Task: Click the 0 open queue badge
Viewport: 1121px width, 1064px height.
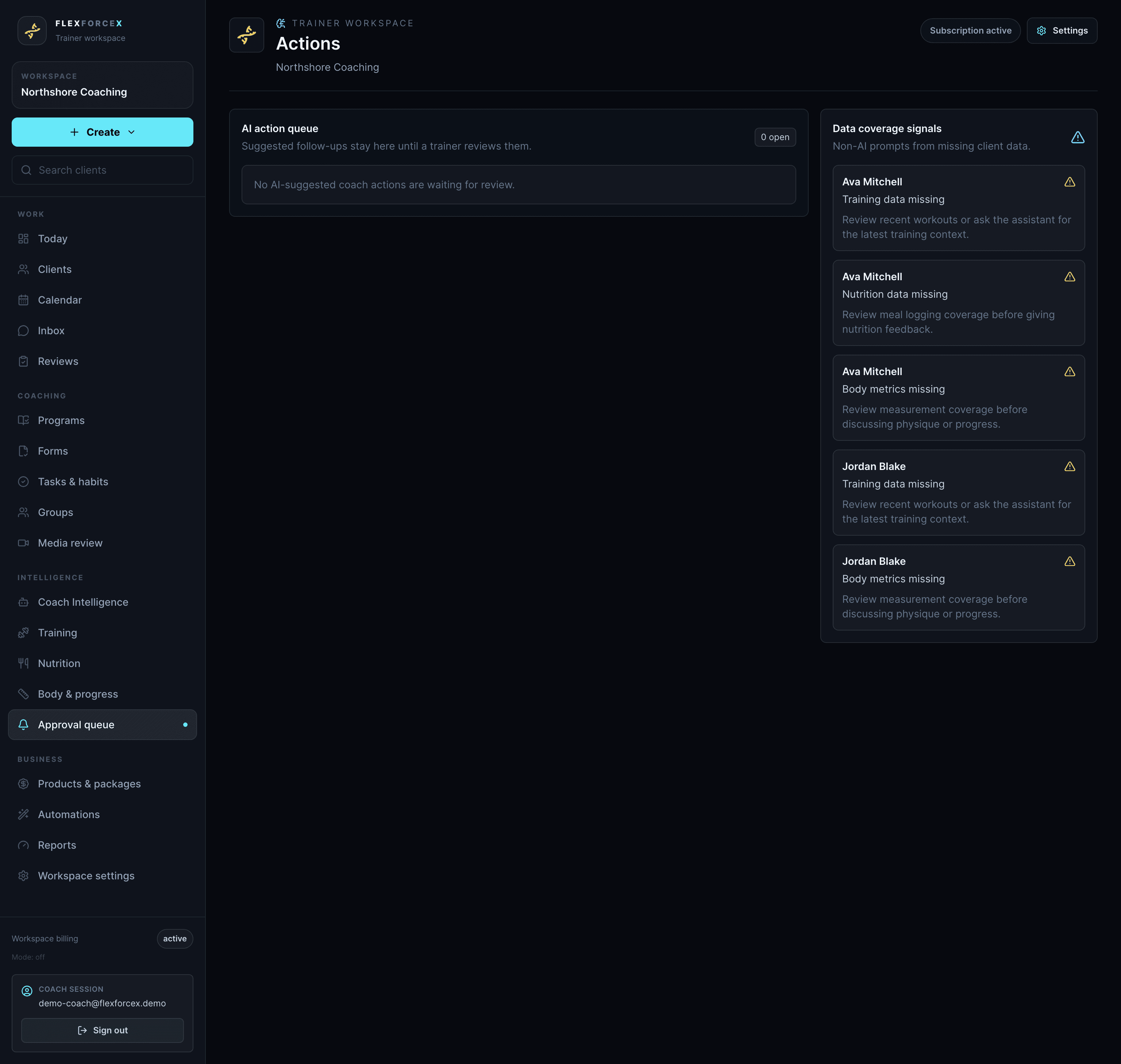Action: [x=775, y=137]
